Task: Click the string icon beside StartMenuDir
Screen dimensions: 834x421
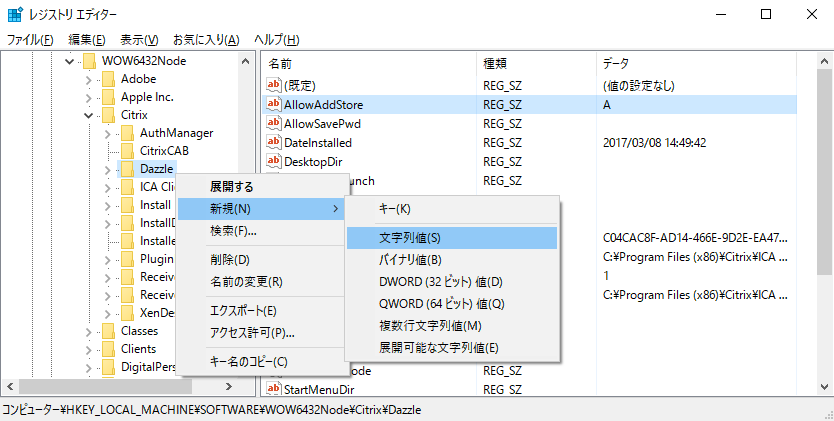Action: (x=273, y=389)
